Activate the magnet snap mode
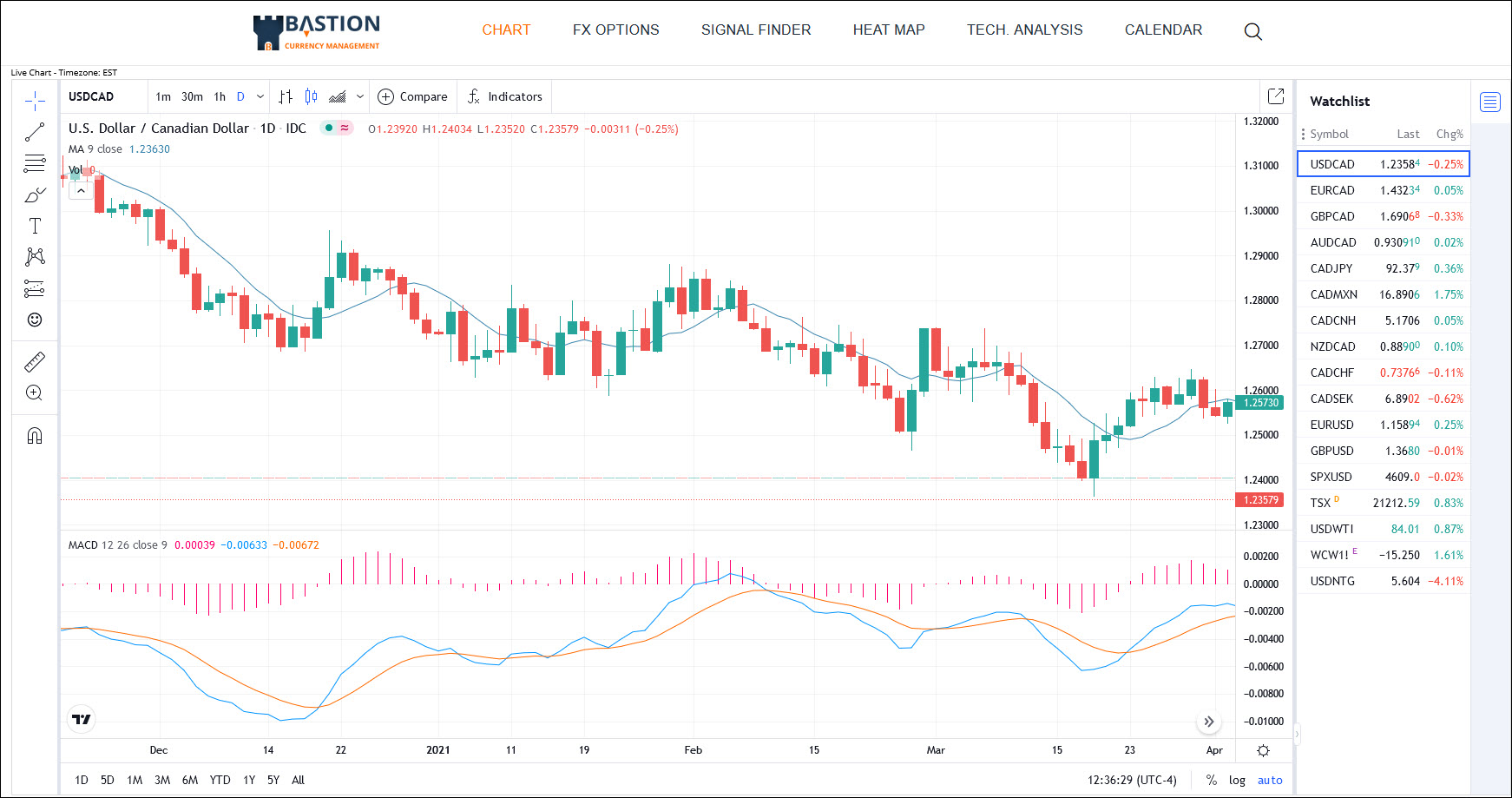1512x798 pixels. pyautogui.click(x=35, y=435)
